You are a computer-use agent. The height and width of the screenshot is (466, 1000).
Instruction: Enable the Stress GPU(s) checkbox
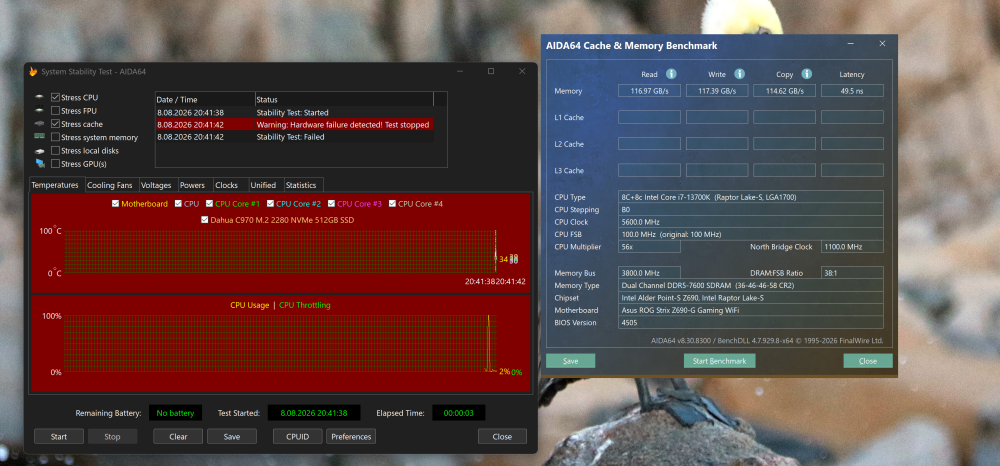point(55,164)
